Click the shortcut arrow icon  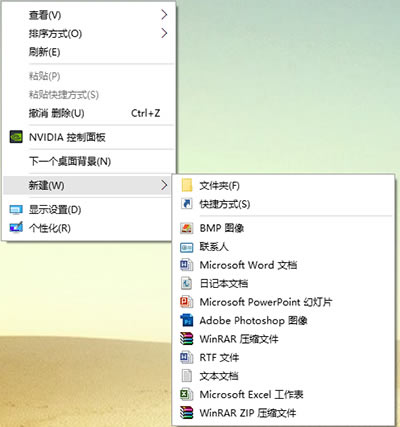[x=187, y=204]
